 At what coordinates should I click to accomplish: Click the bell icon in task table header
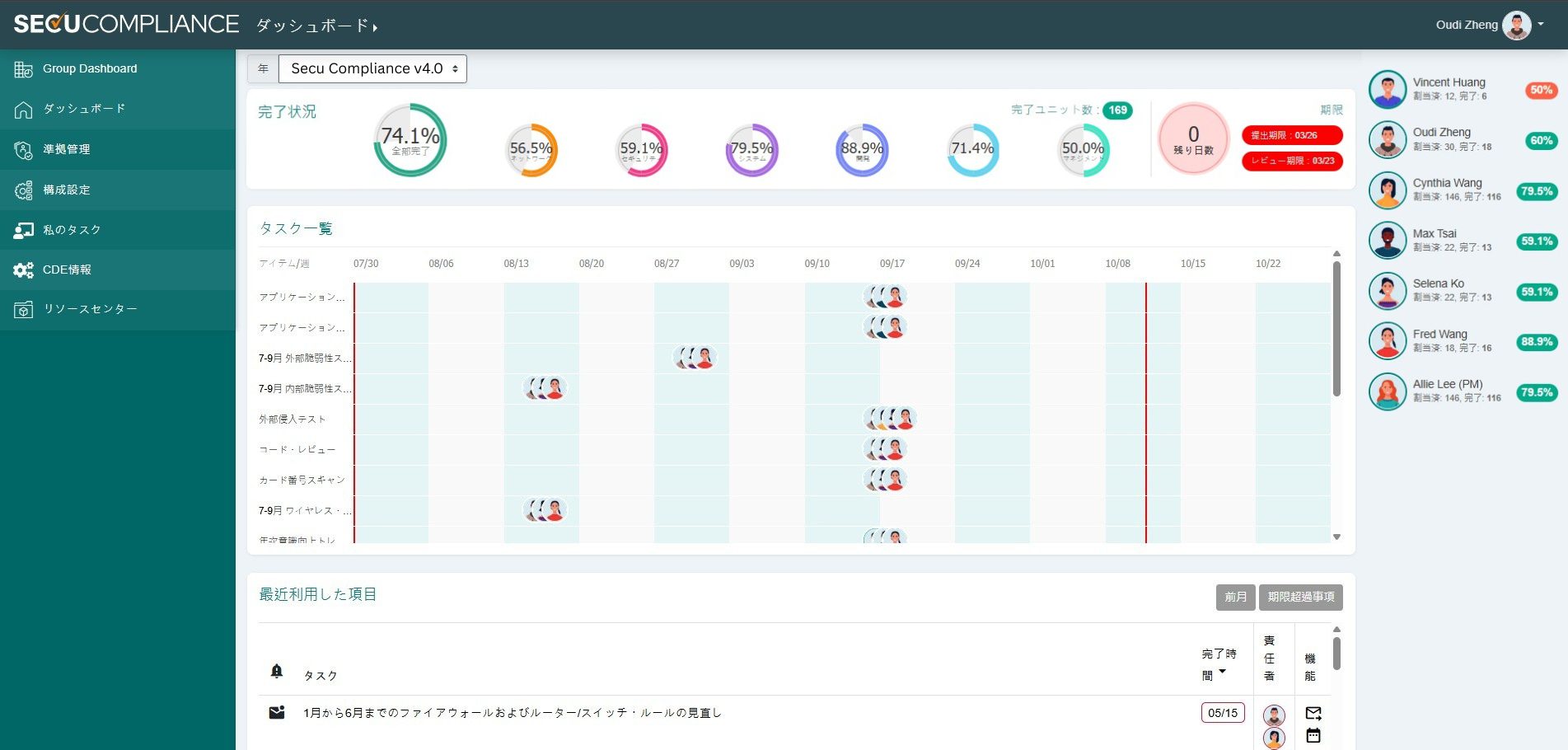[277, 671]
